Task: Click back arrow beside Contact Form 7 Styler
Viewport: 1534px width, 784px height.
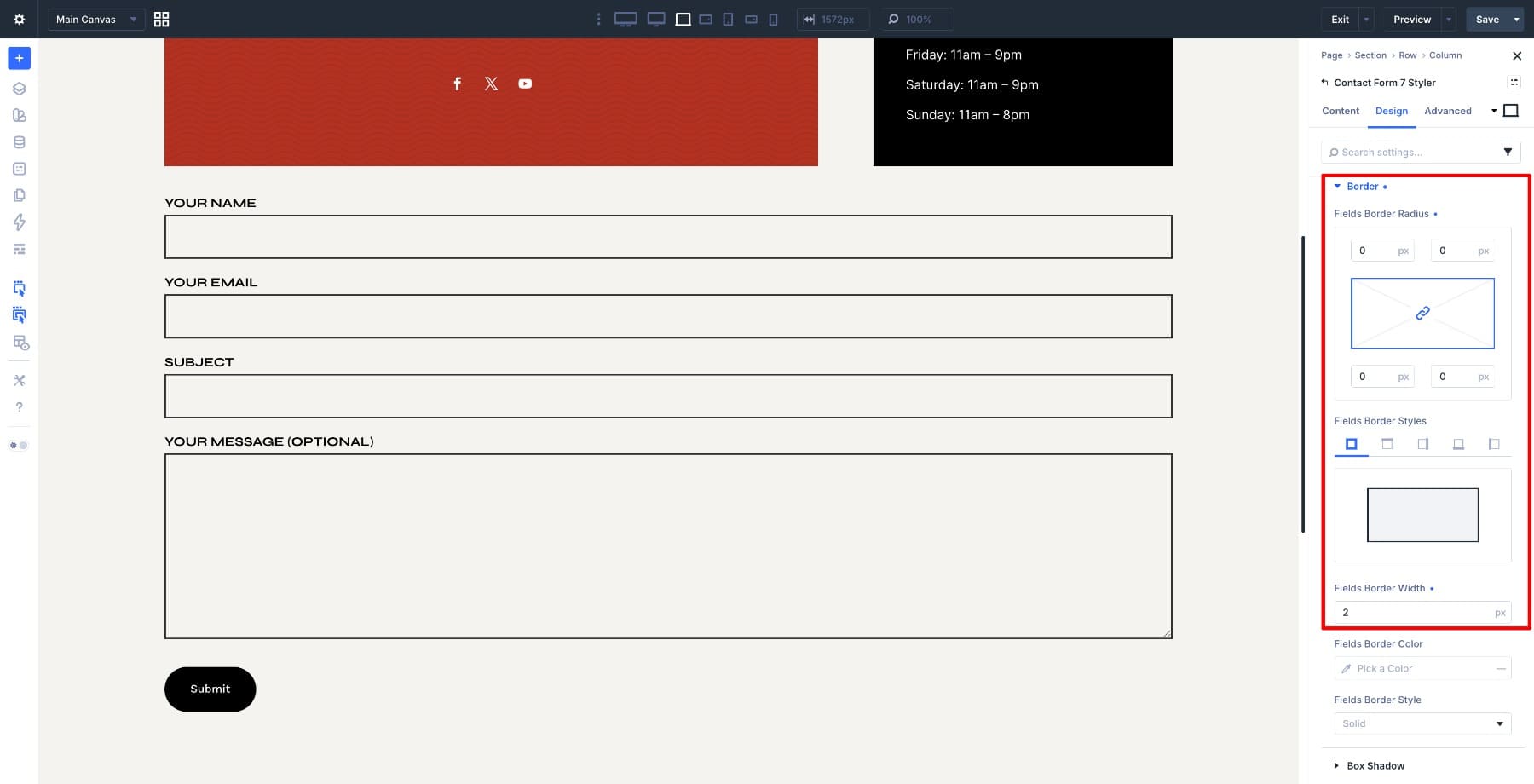Action: pyautogui.click(x=1324, y=83)
